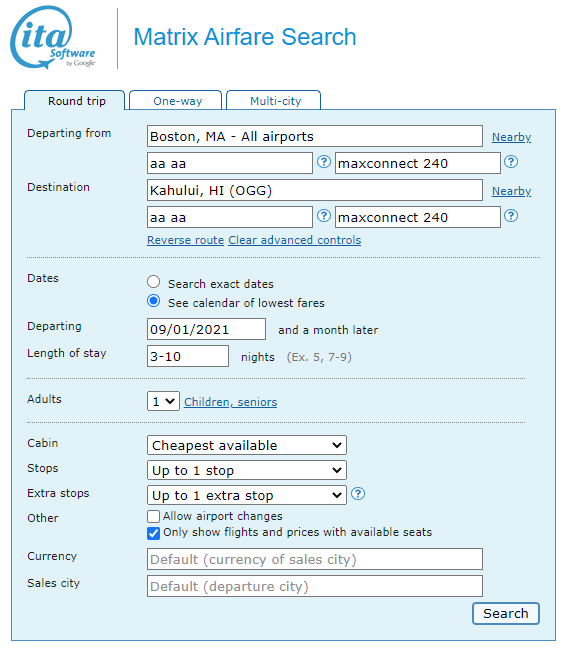This screenshot has width=565, height=671.
Task: Open help icon beside destination maxconnect field
Action: tap(511, 216)
